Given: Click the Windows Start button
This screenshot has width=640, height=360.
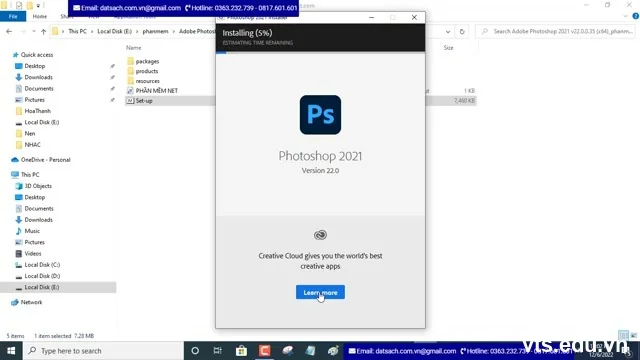Looking at the screenshot, I should click(11, 351).
